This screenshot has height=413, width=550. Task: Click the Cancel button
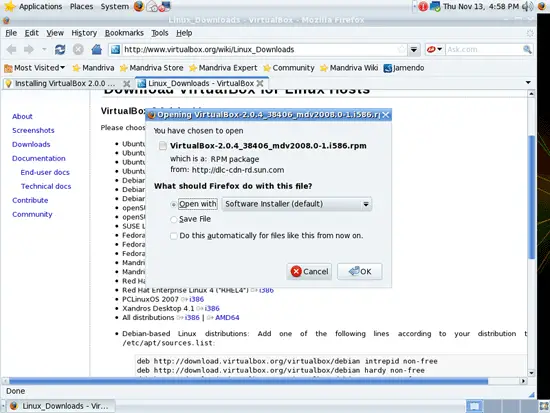[309, 271]
